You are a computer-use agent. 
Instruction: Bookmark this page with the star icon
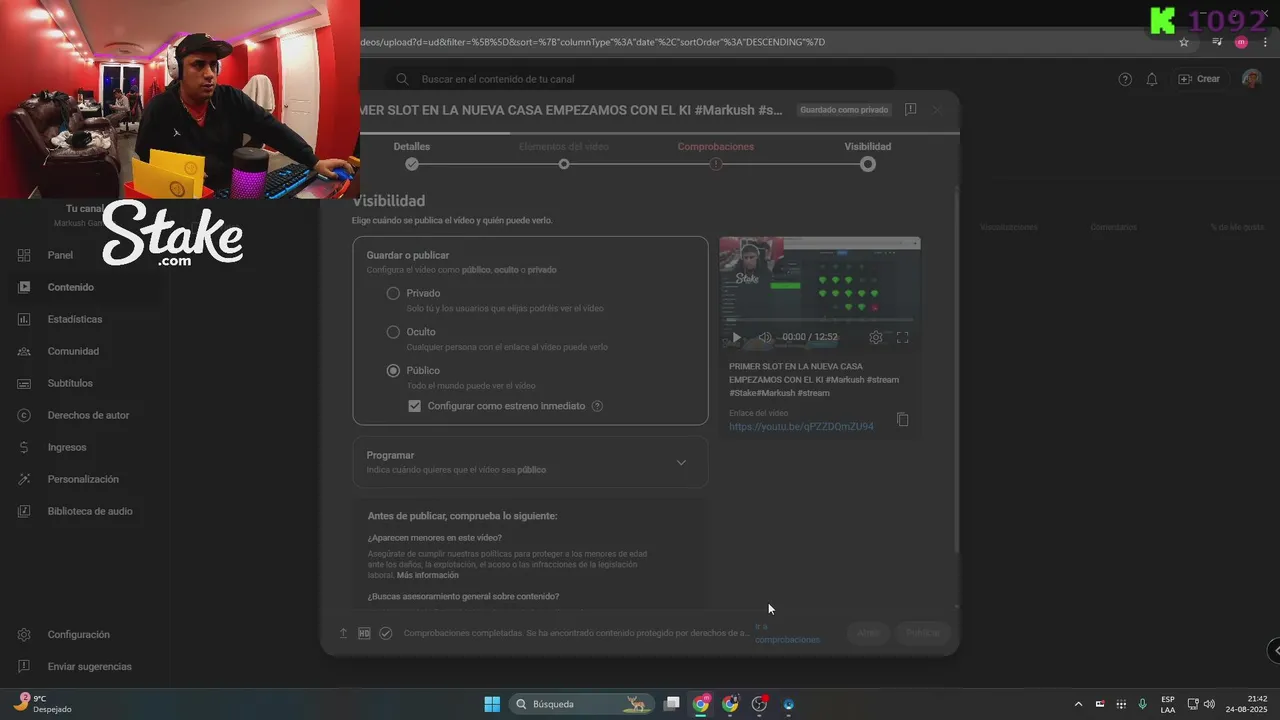coord(1184,42)
